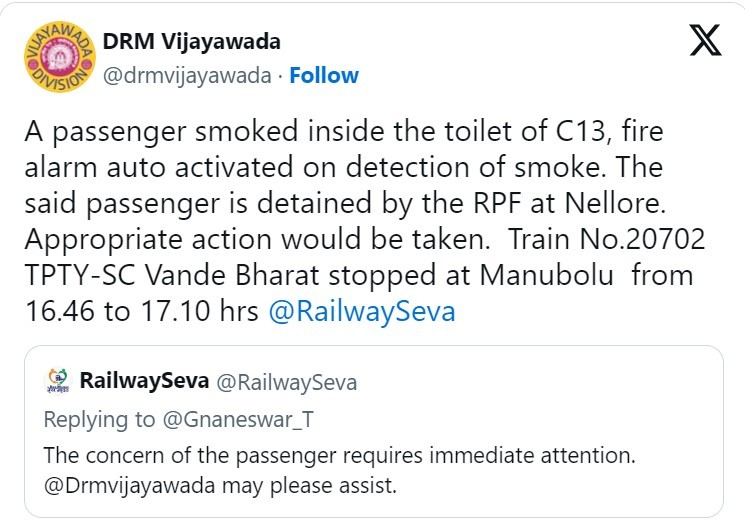Click the grey @RailwaySeva handle in the quoted tweet
Viewport: 745px width, 525px height.
[x=287, y=382]
